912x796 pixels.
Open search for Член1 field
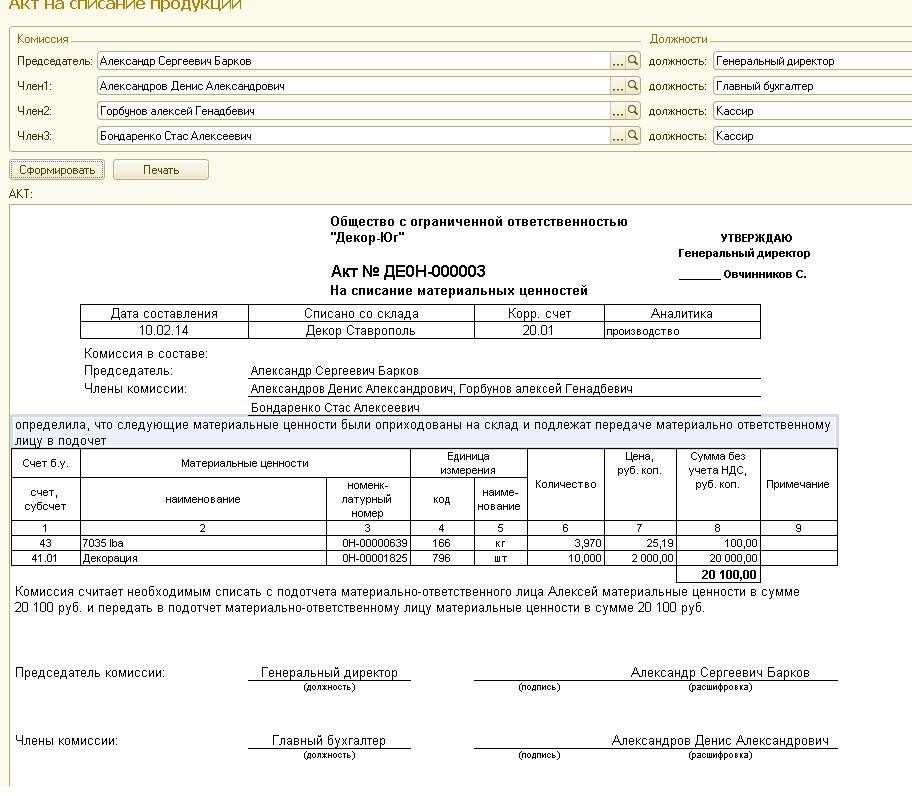(x=633, y=85)
